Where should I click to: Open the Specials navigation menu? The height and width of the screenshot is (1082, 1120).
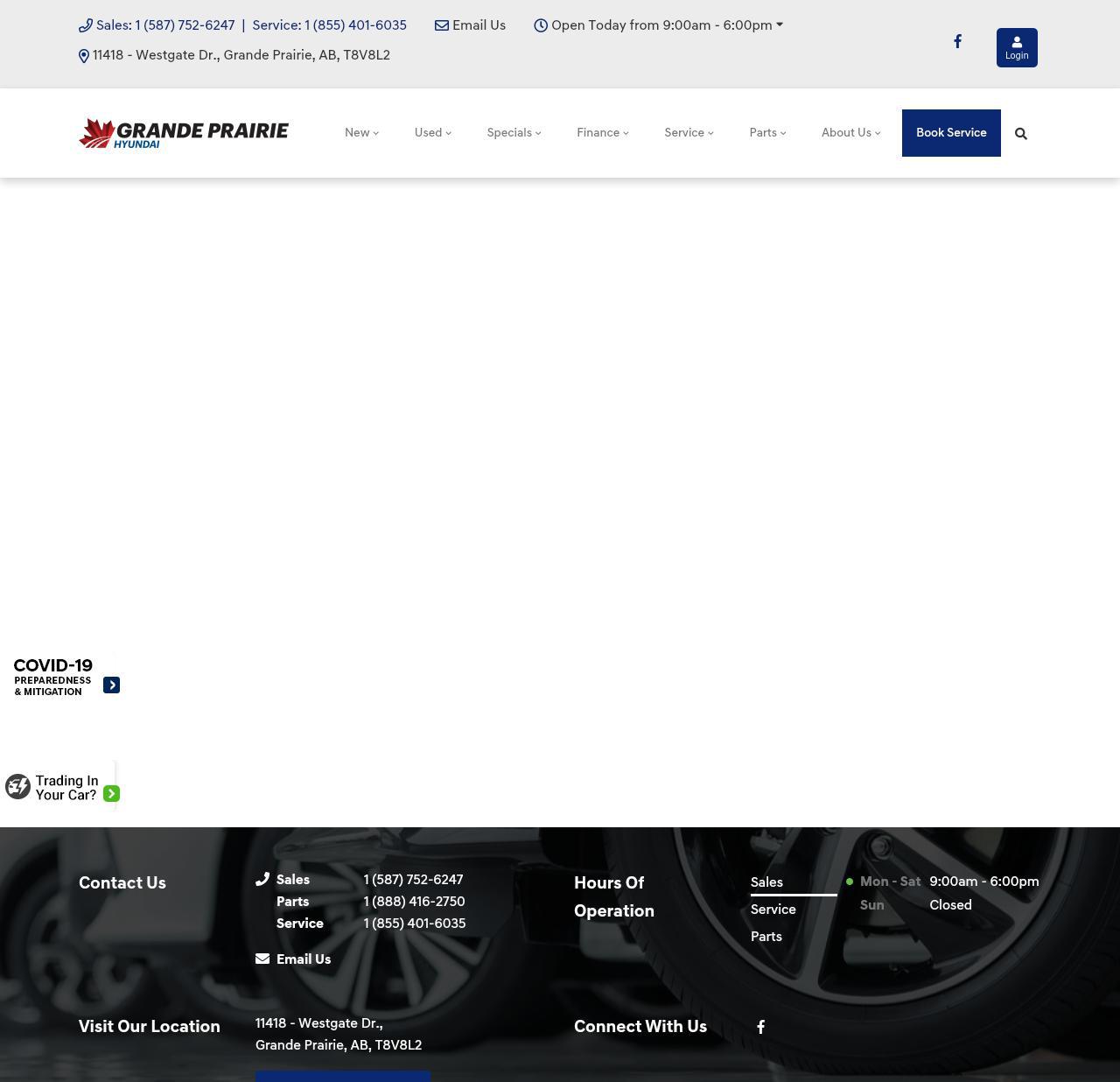514,133
